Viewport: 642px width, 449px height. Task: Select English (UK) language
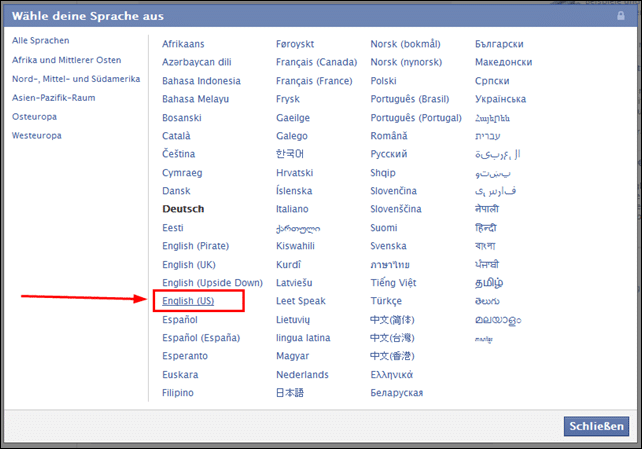(189, 264)
